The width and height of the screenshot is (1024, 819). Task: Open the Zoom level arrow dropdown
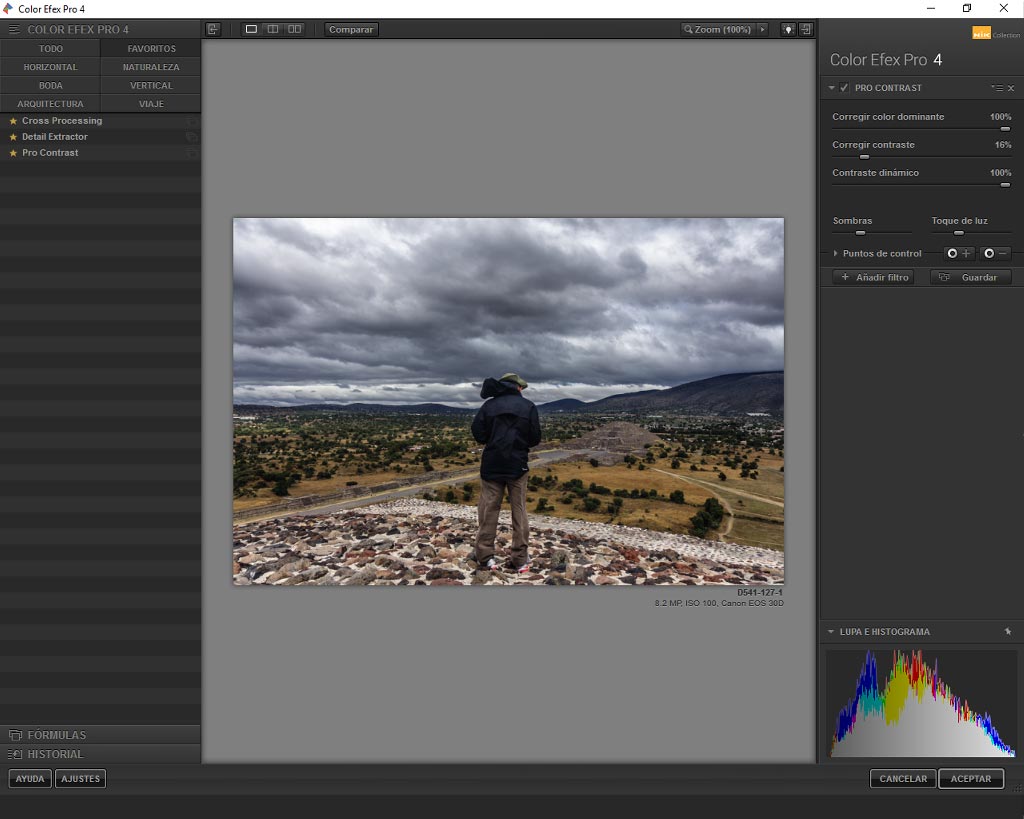coord(761,29)
